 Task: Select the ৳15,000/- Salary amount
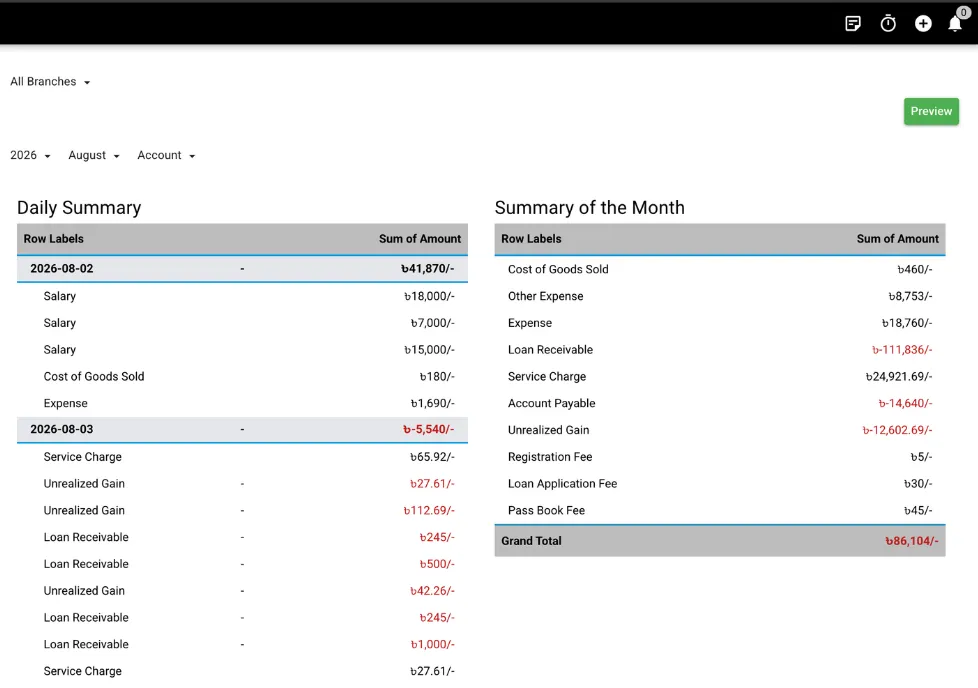pyautogui.click(x=429, y=350)
